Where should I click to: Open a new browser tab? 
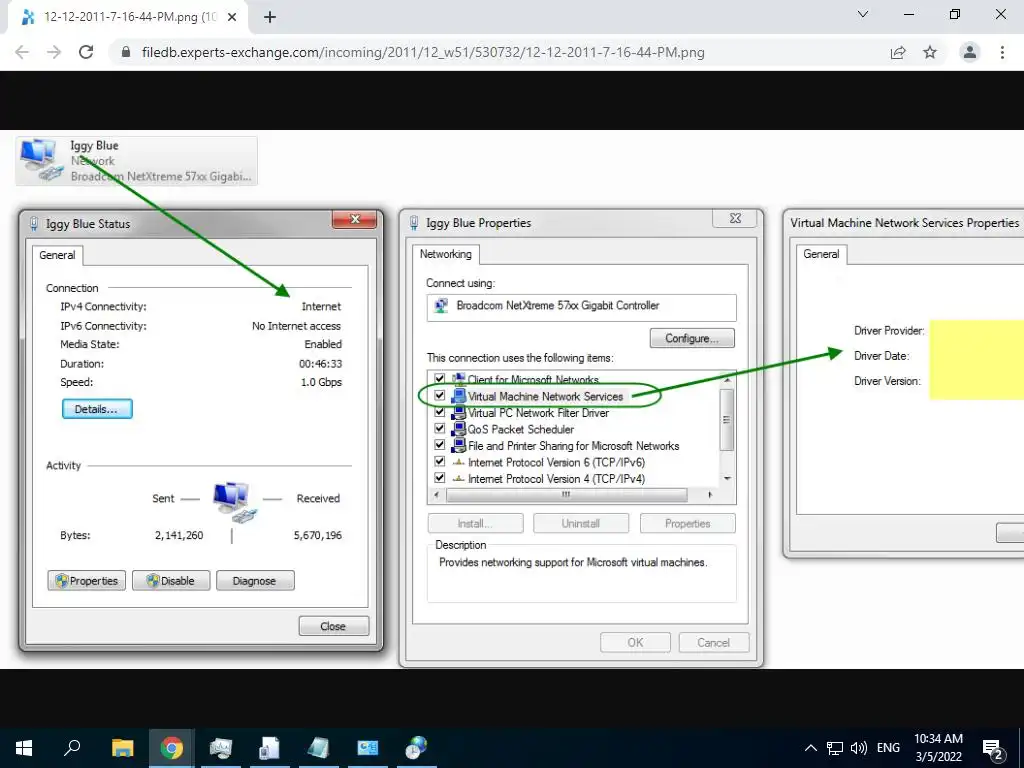(x=270, y=17)
